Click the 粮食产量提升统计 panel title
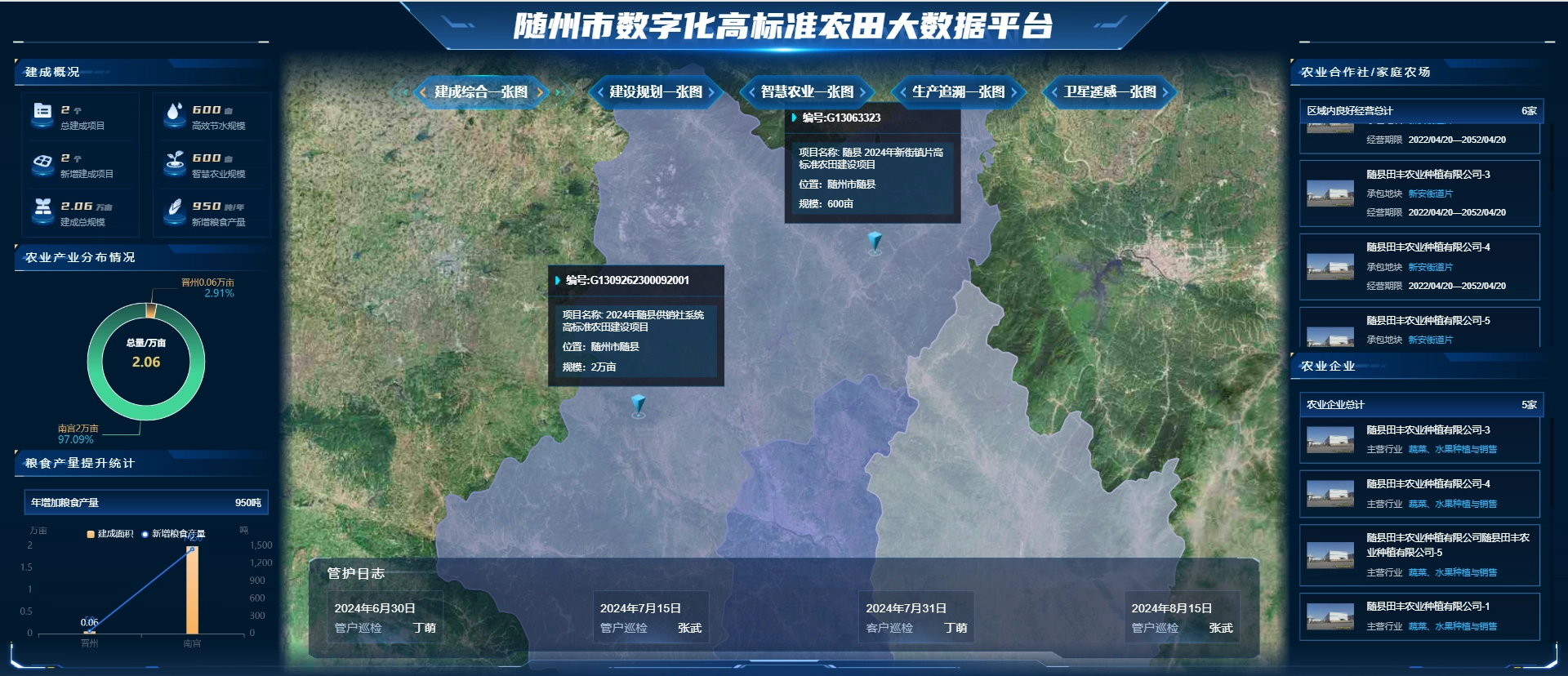This screenshot has width=1568, height=676. pyautogui.click(x=80, y=463)
